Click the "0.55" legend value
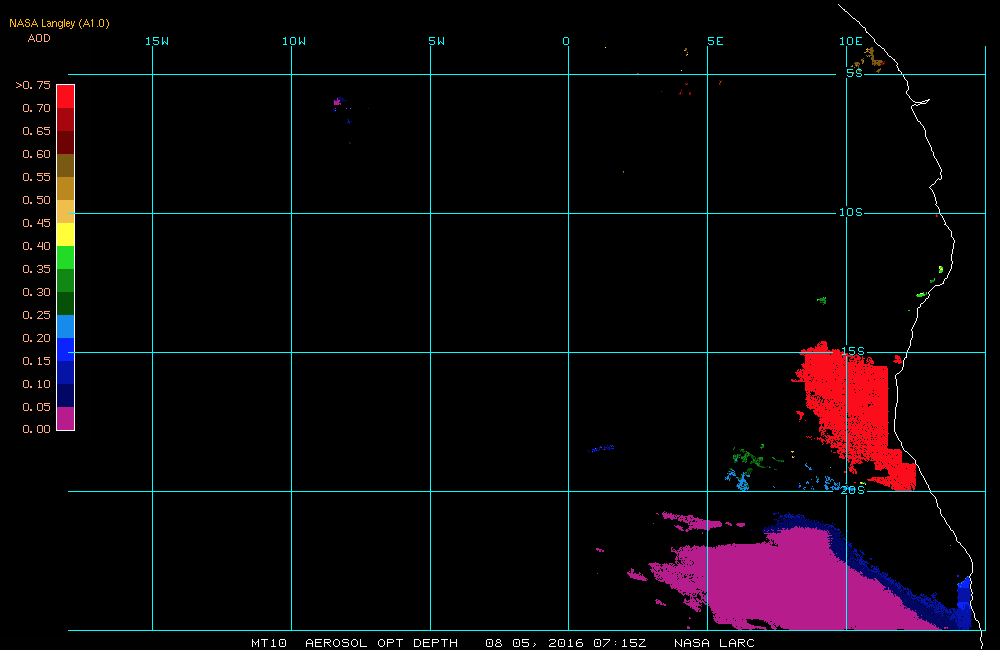Image resolution: width=1000 pixels, height=650 pixels. pos(36,177)
